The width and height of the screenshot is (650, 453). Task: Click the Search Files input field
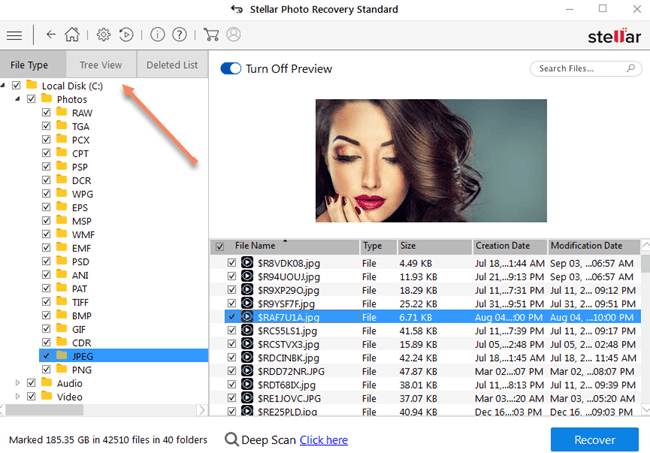(x=586, y=68)
